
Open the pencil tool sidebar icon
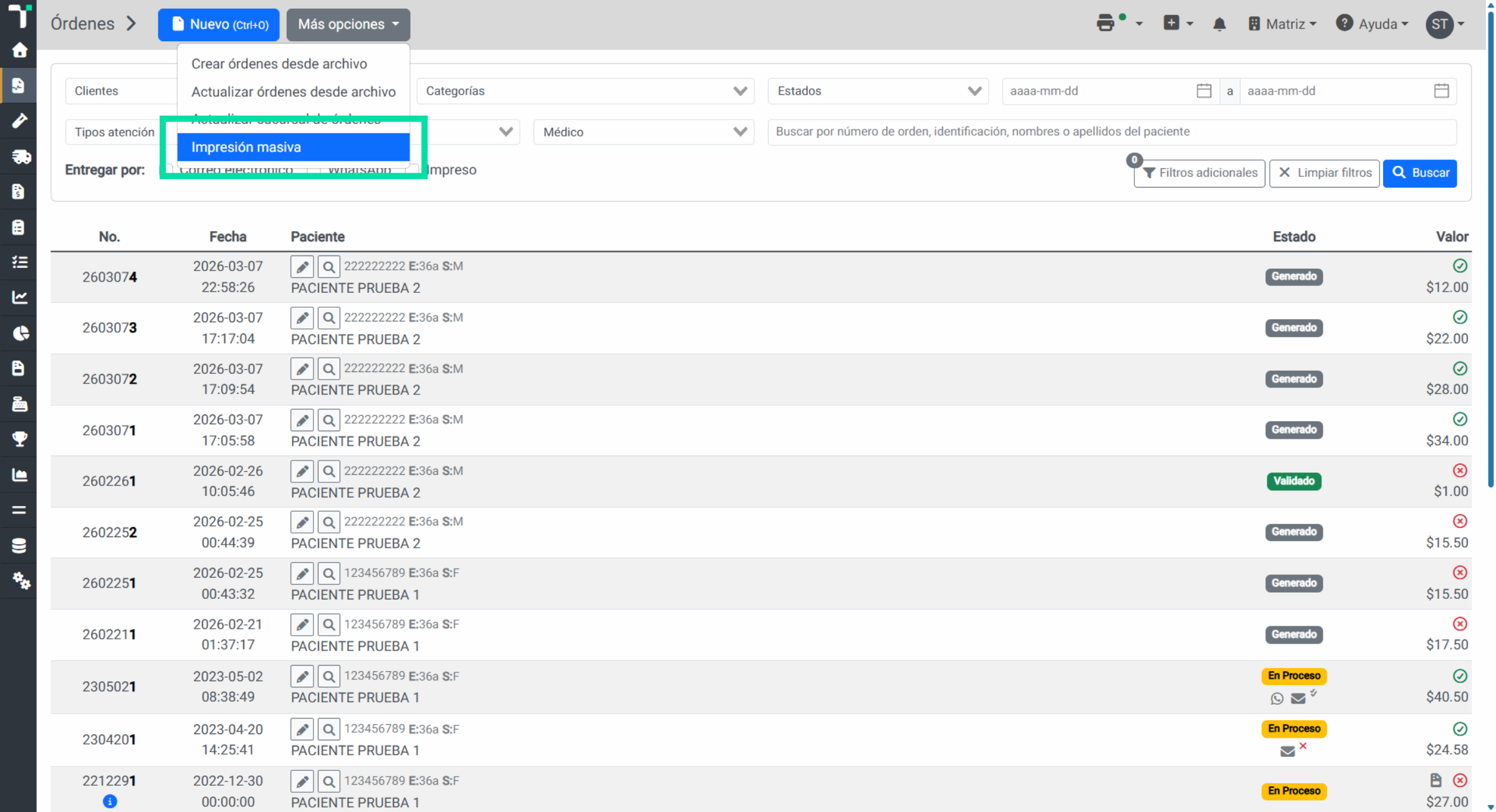click(19, 120)
